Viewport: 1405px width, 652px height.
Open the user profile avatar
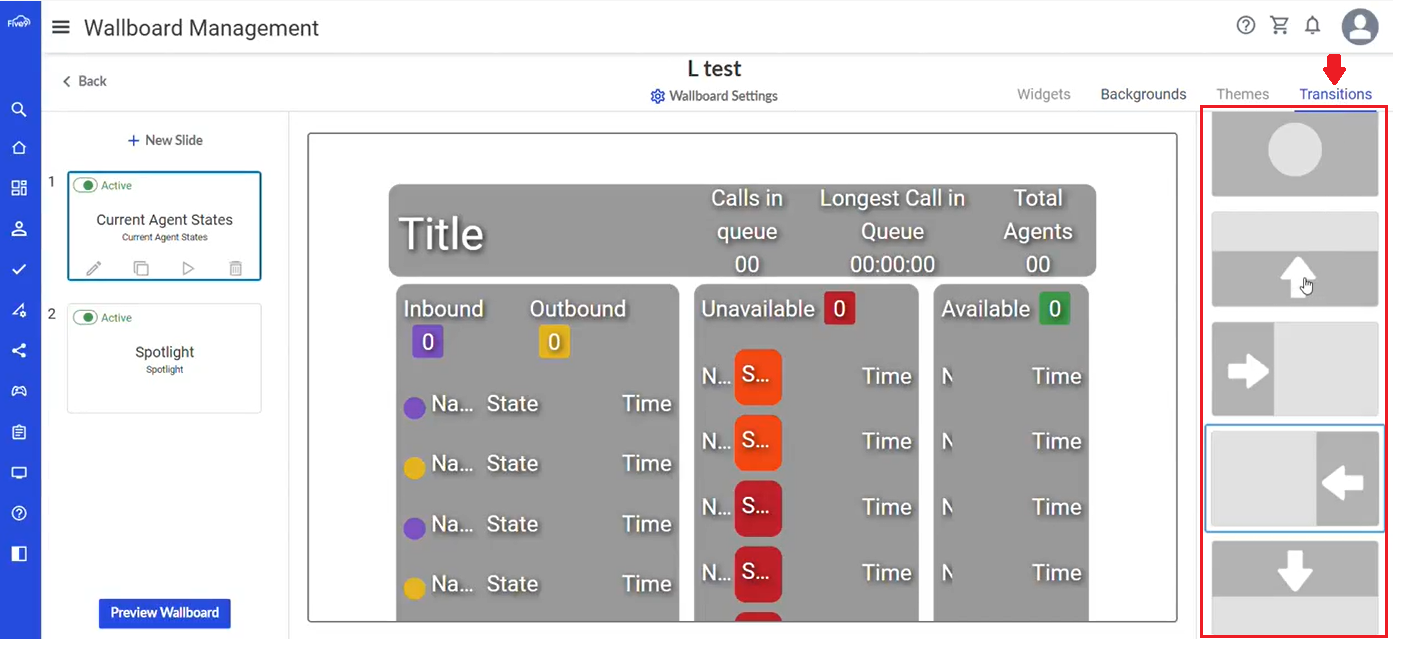pyautogui.click(x=1360, y=27)
